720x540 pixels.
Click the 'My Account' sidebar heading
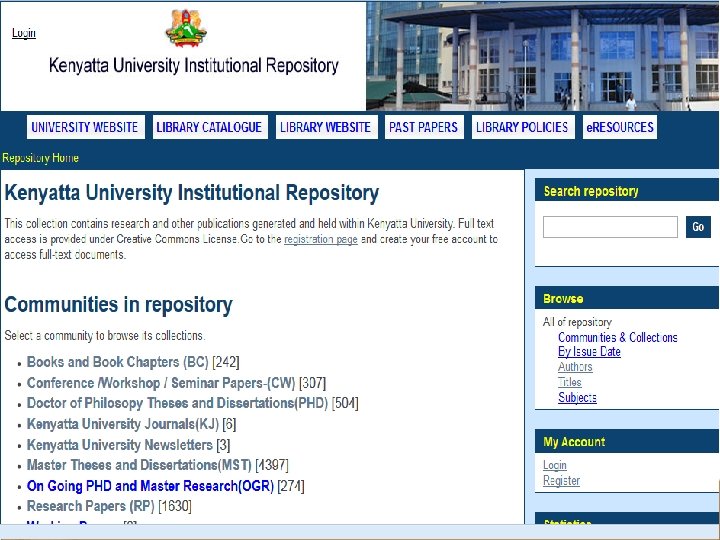coord(574,442)
